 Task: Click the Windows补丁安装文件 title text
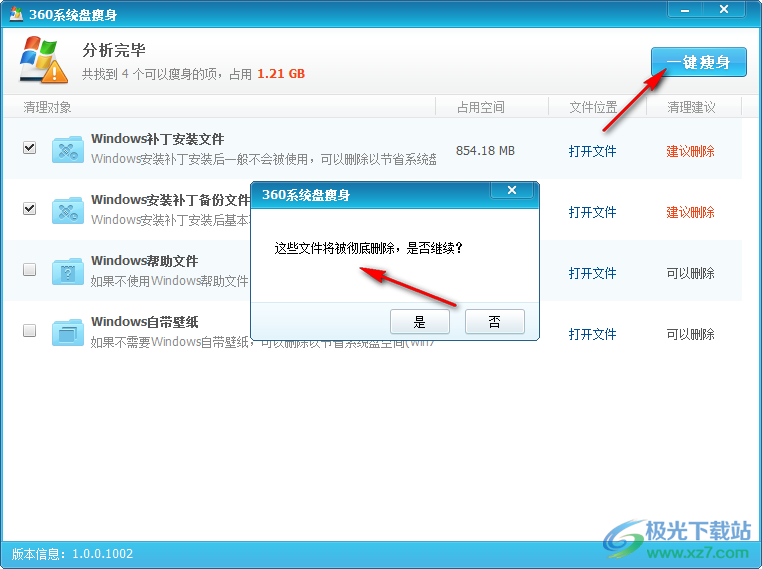157,139
